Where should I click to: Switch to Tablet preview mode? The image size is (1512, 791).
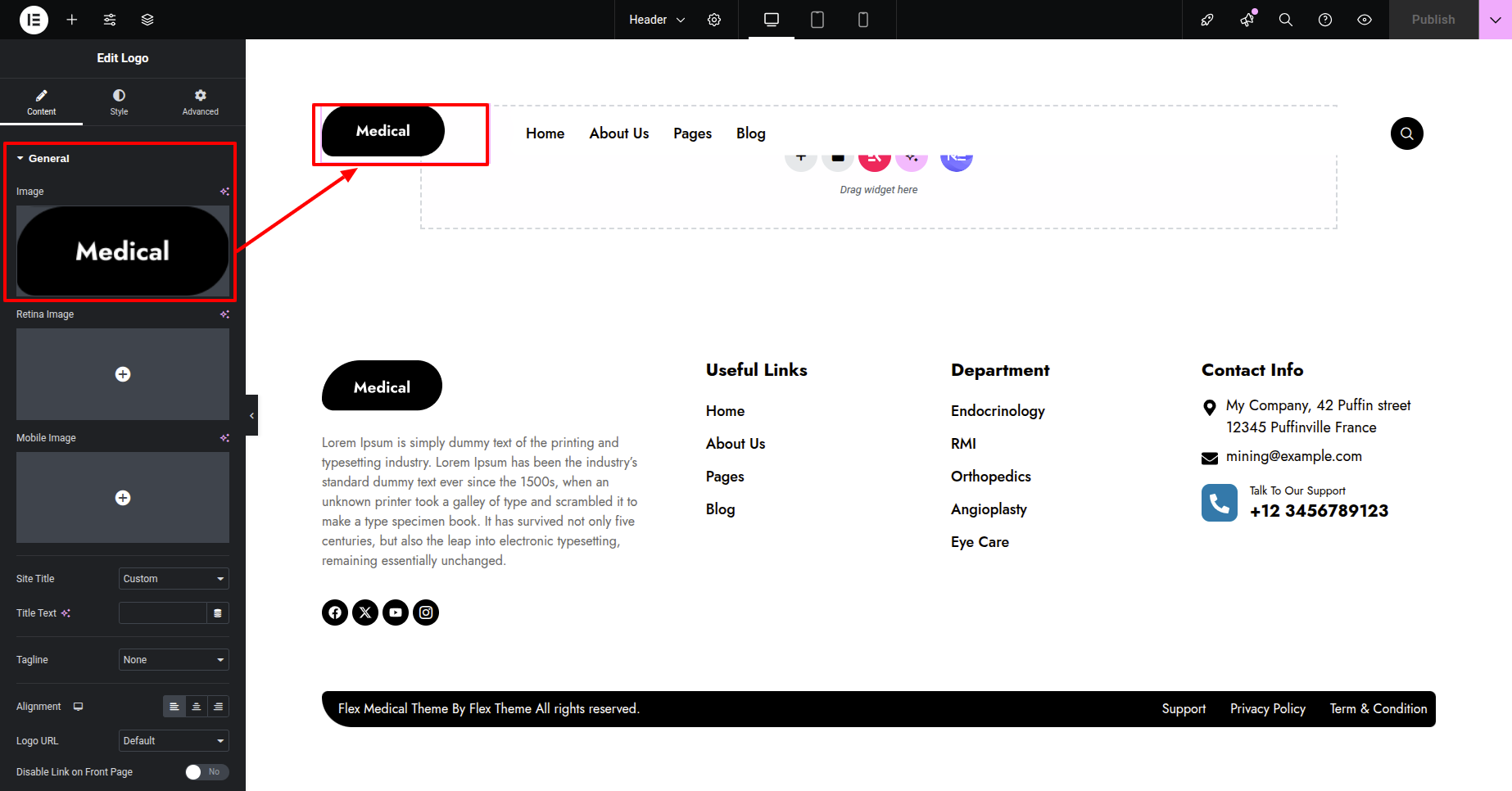pyautogui.click(x=817, y=20)
